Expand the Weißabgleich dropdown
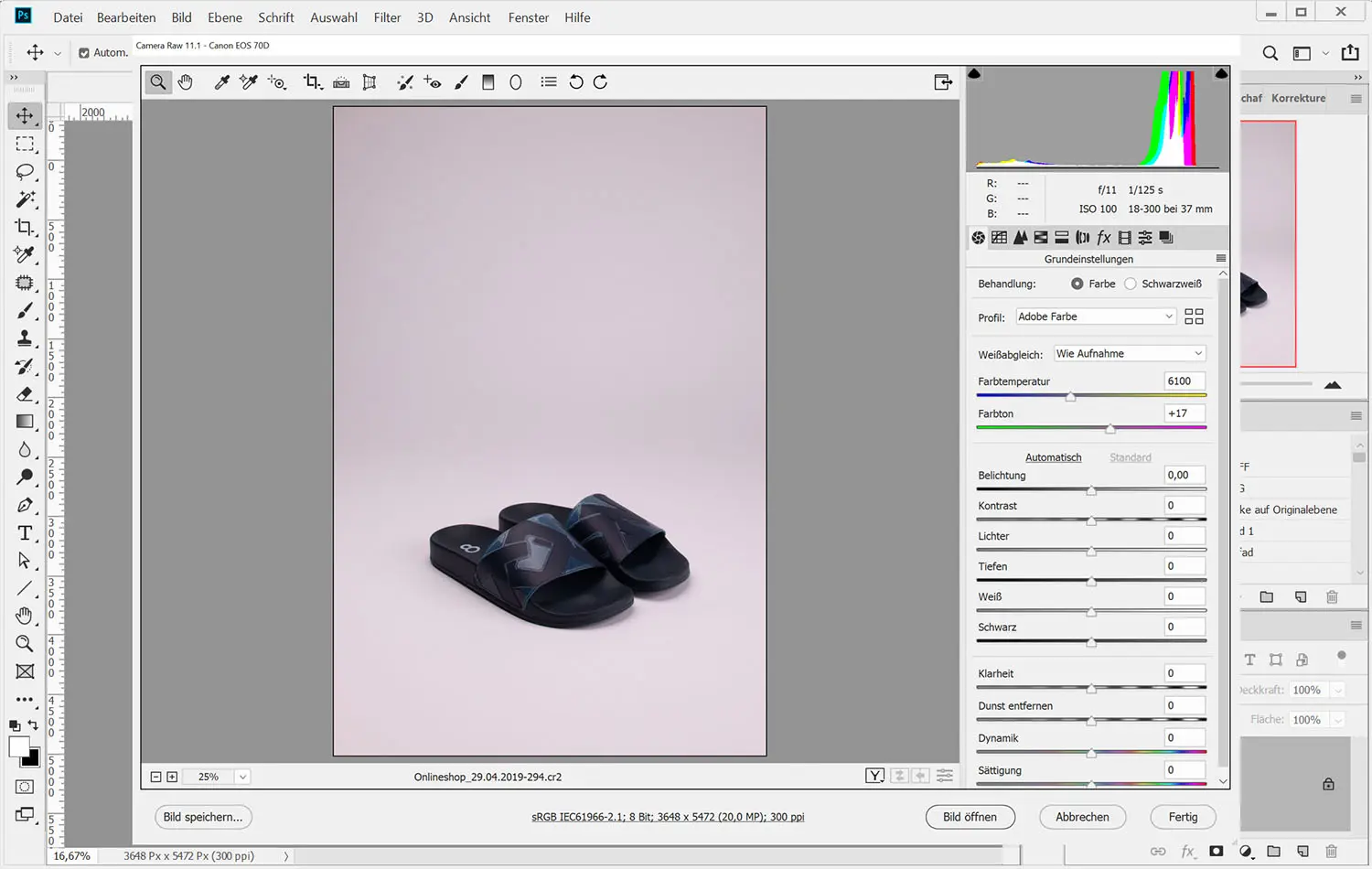Image resolution: width=1372 pixels, height=869 pixels. (x=1129, y=354)
